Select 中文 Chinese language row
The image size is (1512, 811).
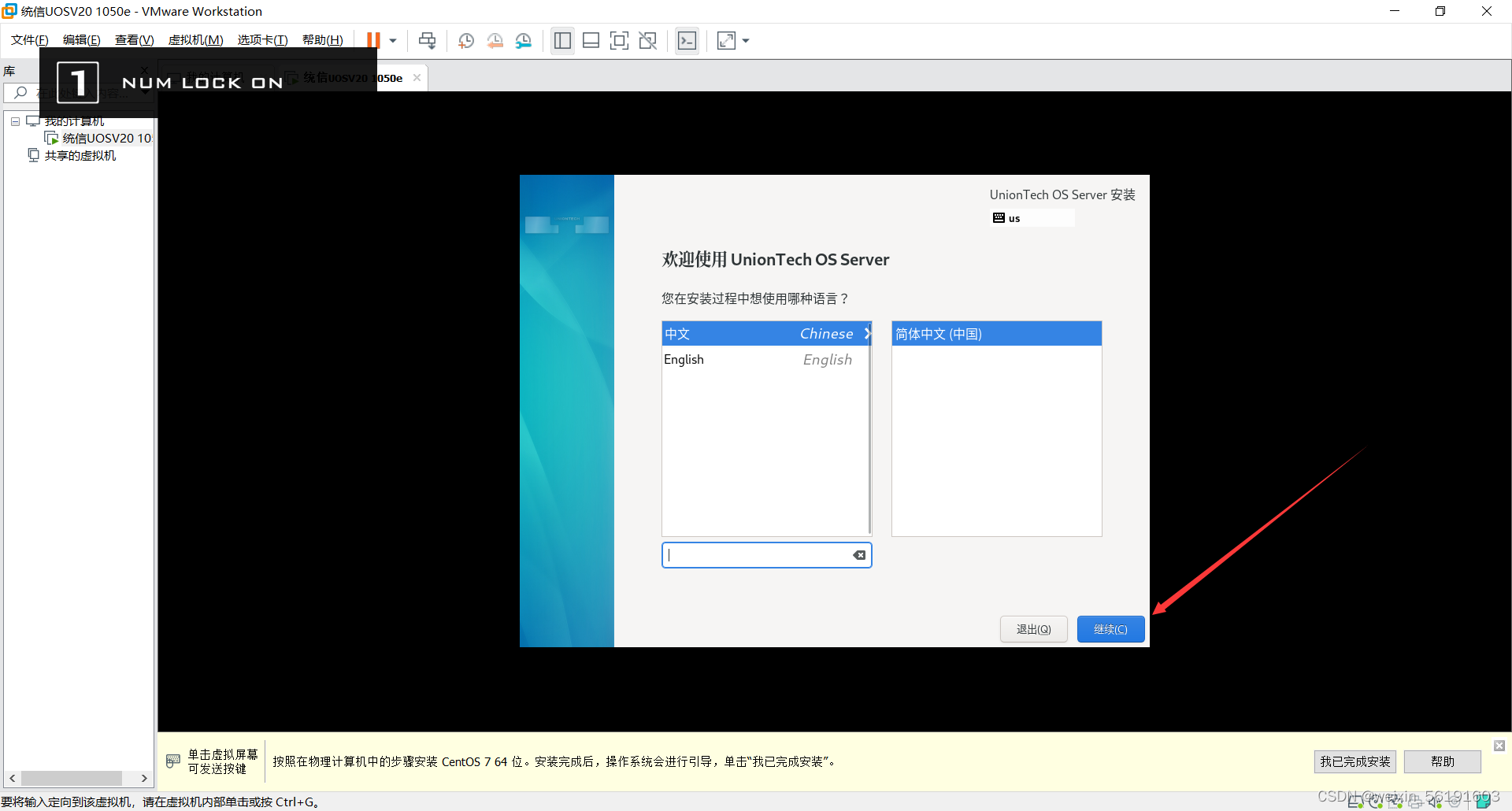pos(765,334)
